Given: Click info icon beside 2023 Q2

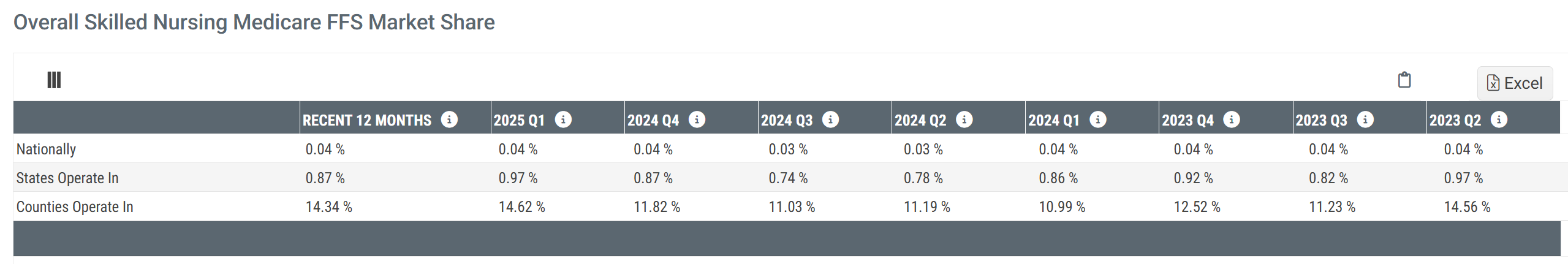Looking at the screenshot, I should (1498, 119).
